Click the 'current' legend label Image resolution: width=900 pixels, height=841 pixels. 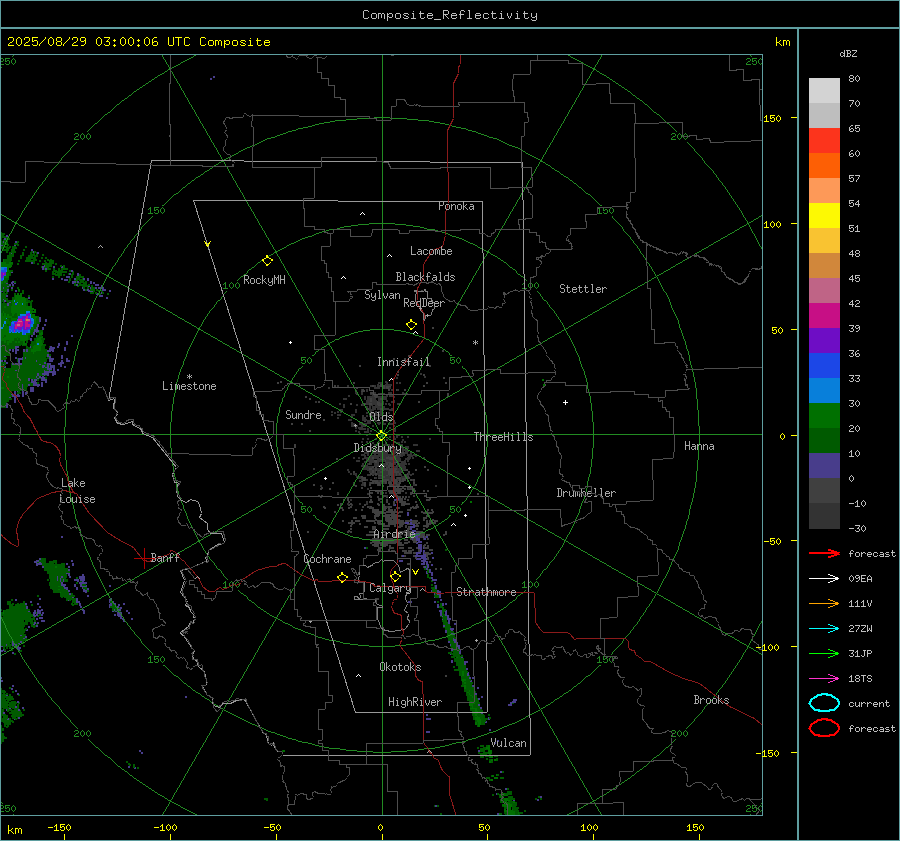869,703
